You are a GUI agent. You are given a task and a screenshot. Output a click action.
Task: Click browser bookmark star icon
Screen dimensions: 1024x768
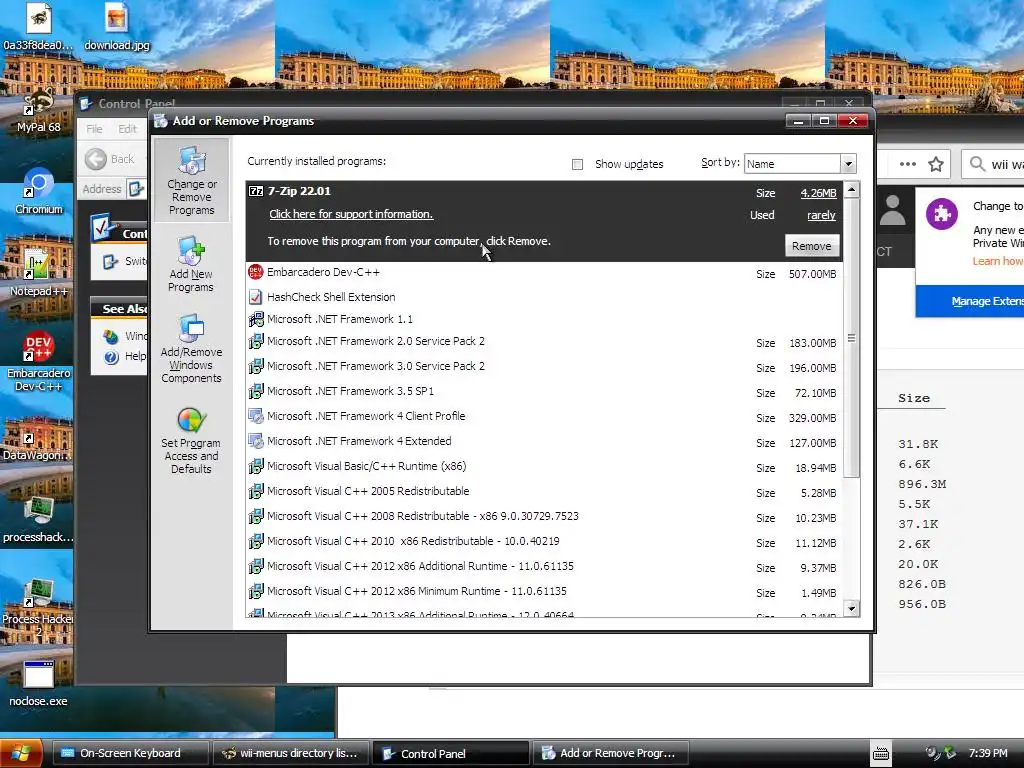[936, 164]
